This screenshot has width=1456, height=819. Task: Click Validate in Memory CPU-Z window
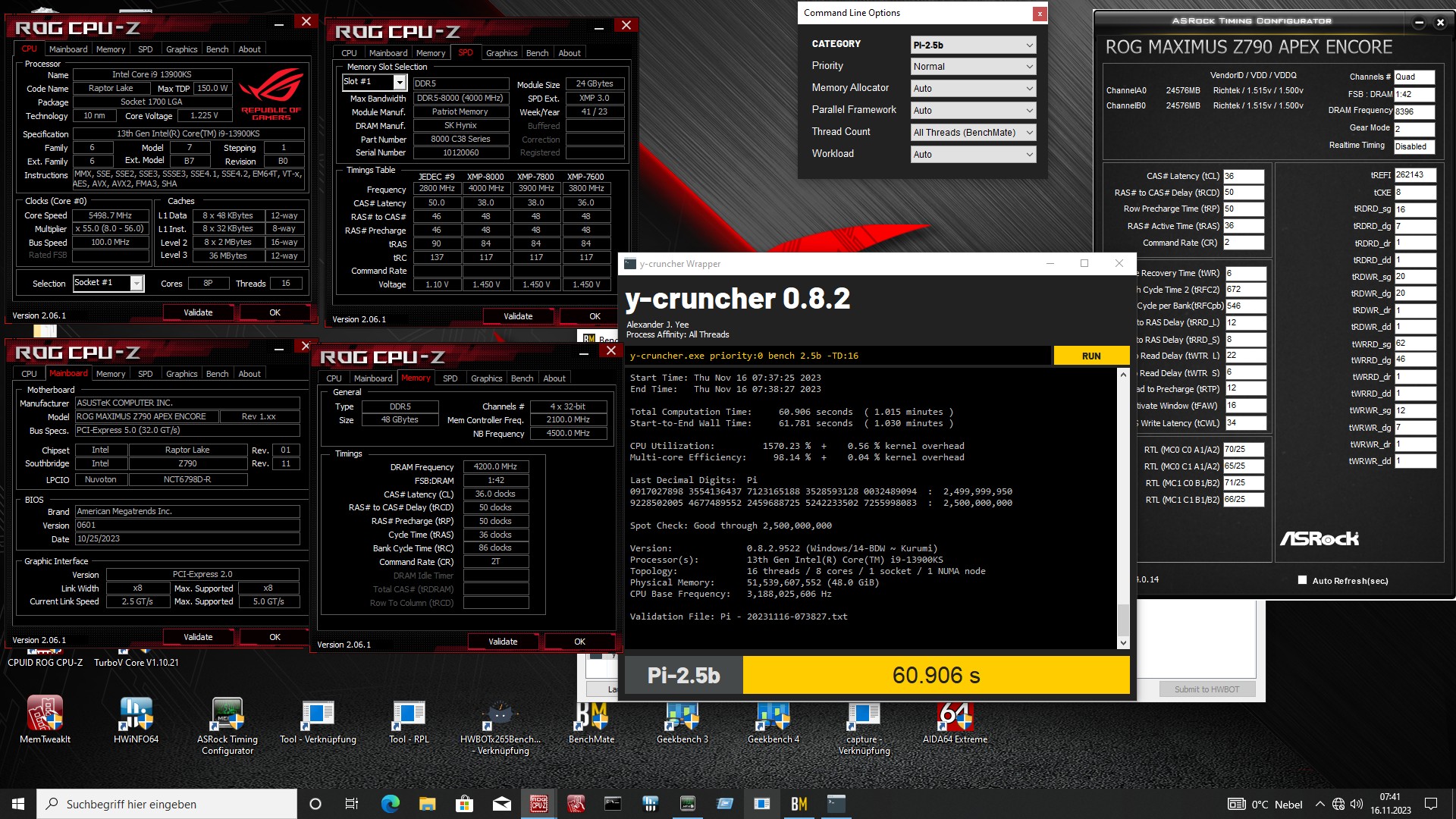(x=503, y=642)
